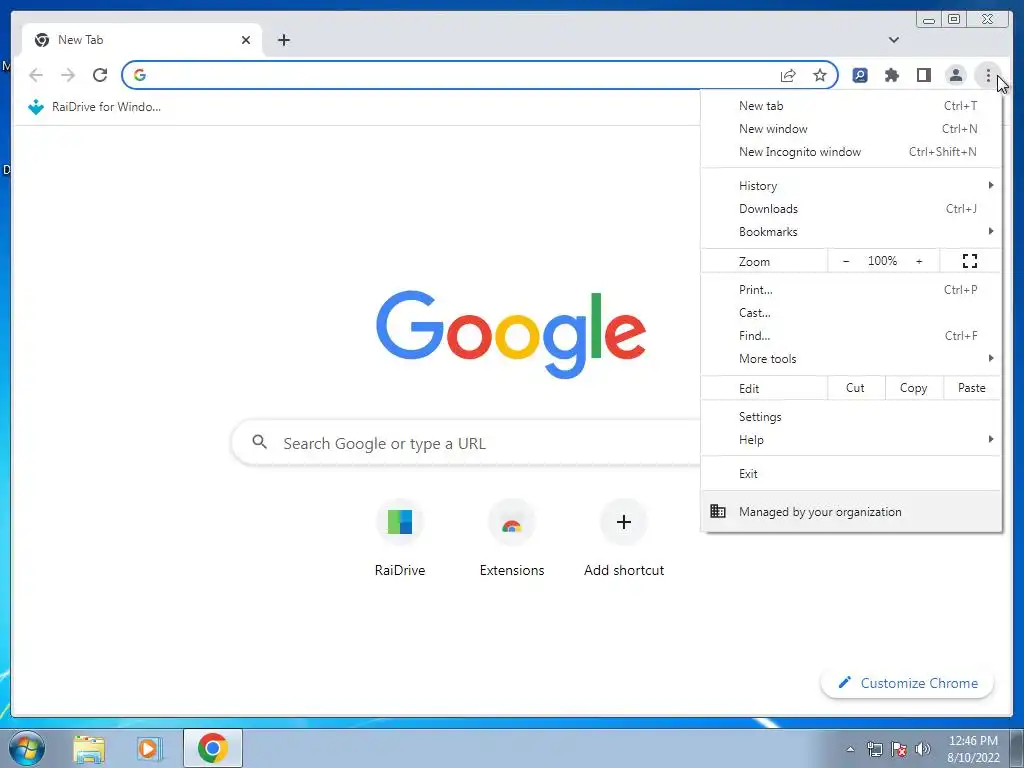1024x768 pixels.
Task: Click Customize Chrome button
Action: pyautogui.click(x=907, y=683)
